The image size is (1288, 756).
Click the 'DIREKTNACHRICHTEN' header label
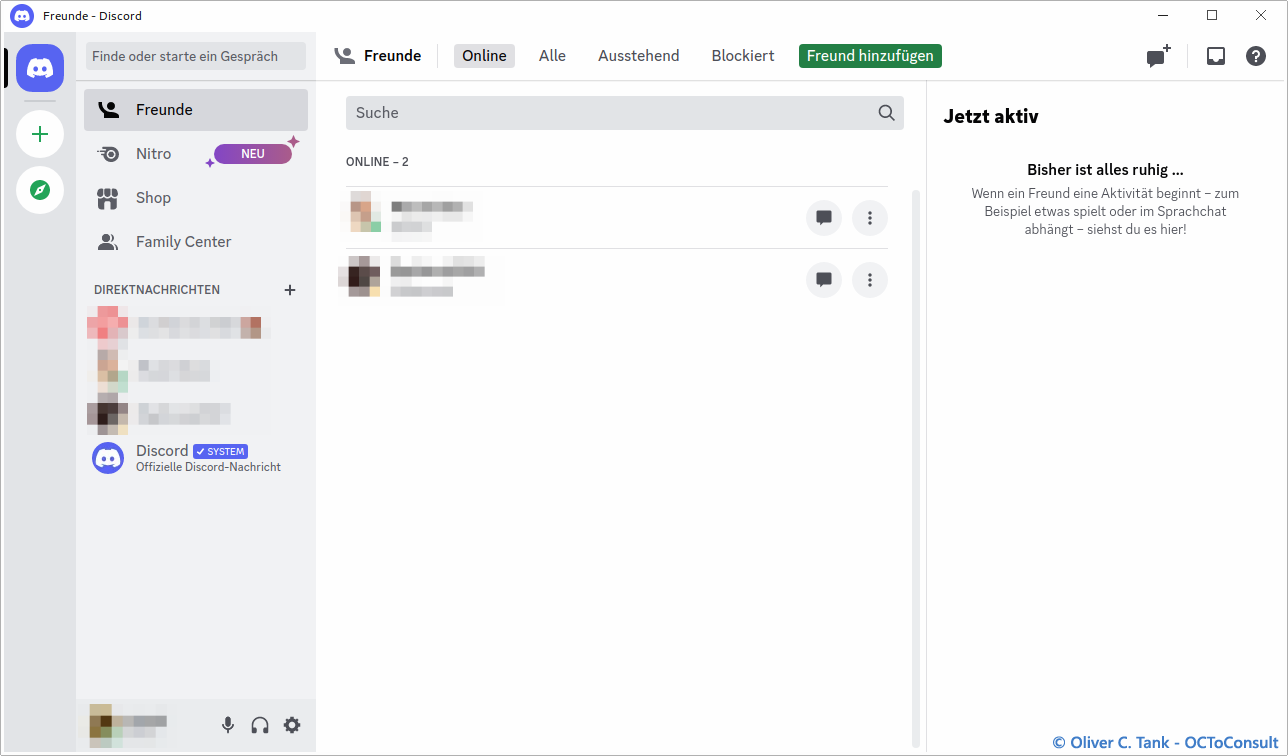click(x=157, y=290)
